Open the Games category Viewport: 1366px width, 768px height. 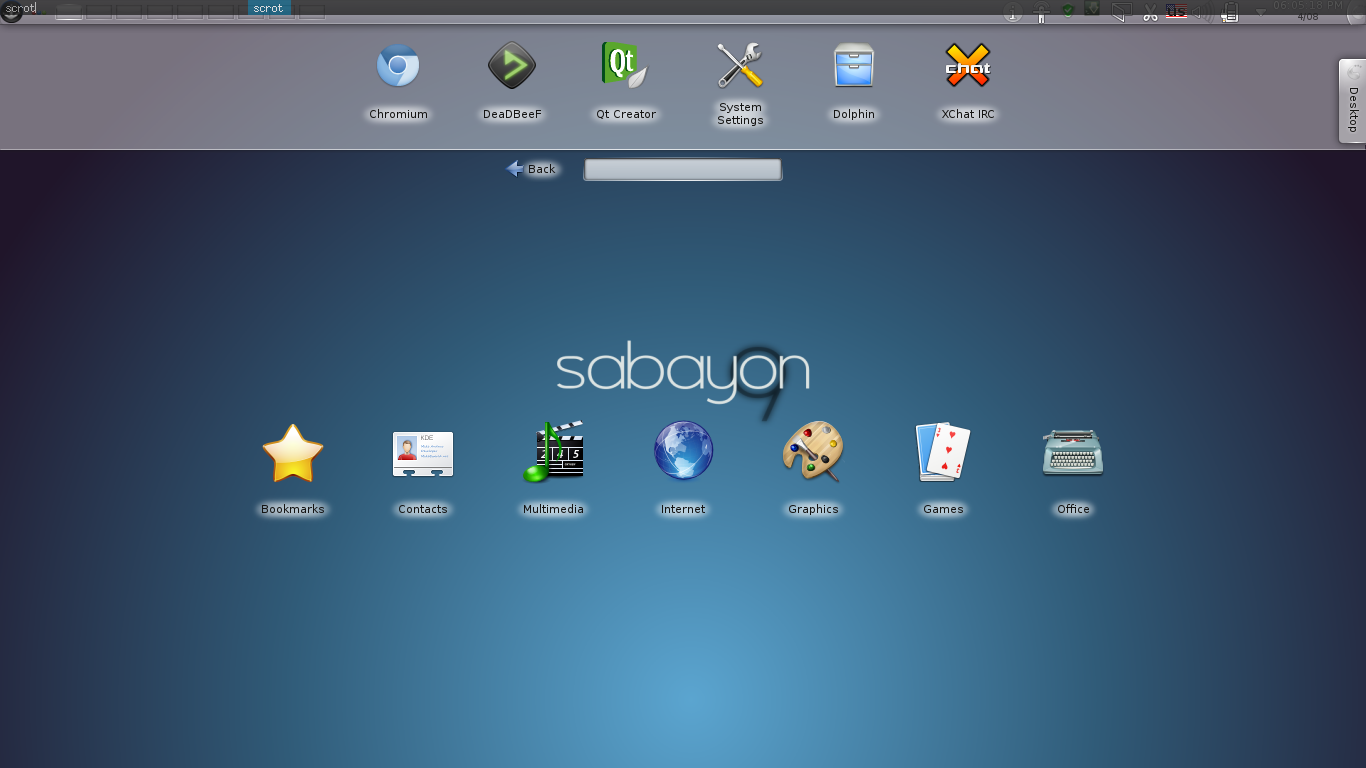coord(943,469)
